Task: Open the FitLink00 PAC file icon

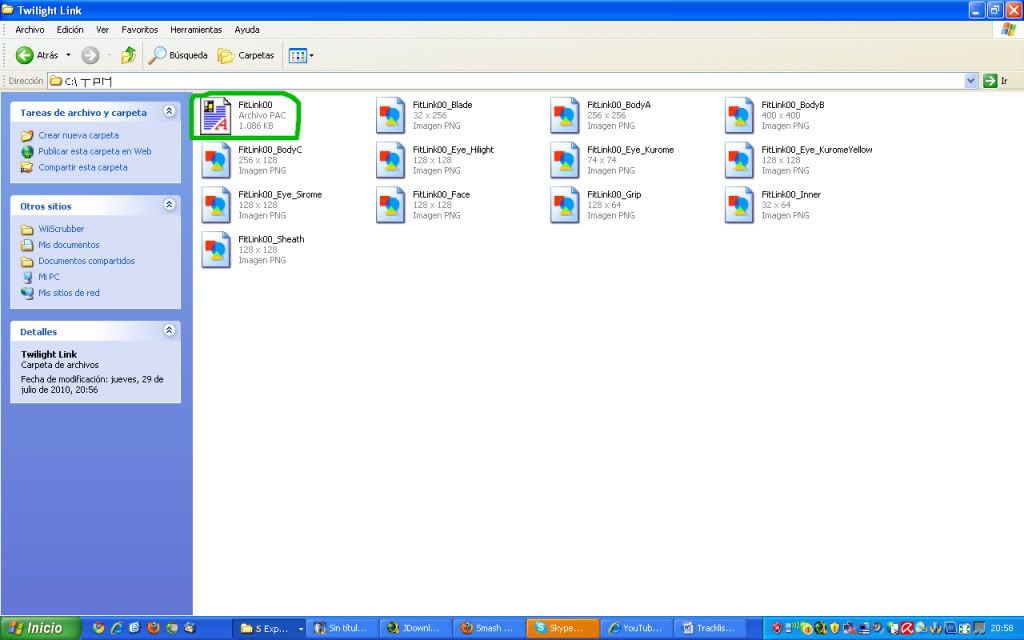Action: tap(217, 116)
